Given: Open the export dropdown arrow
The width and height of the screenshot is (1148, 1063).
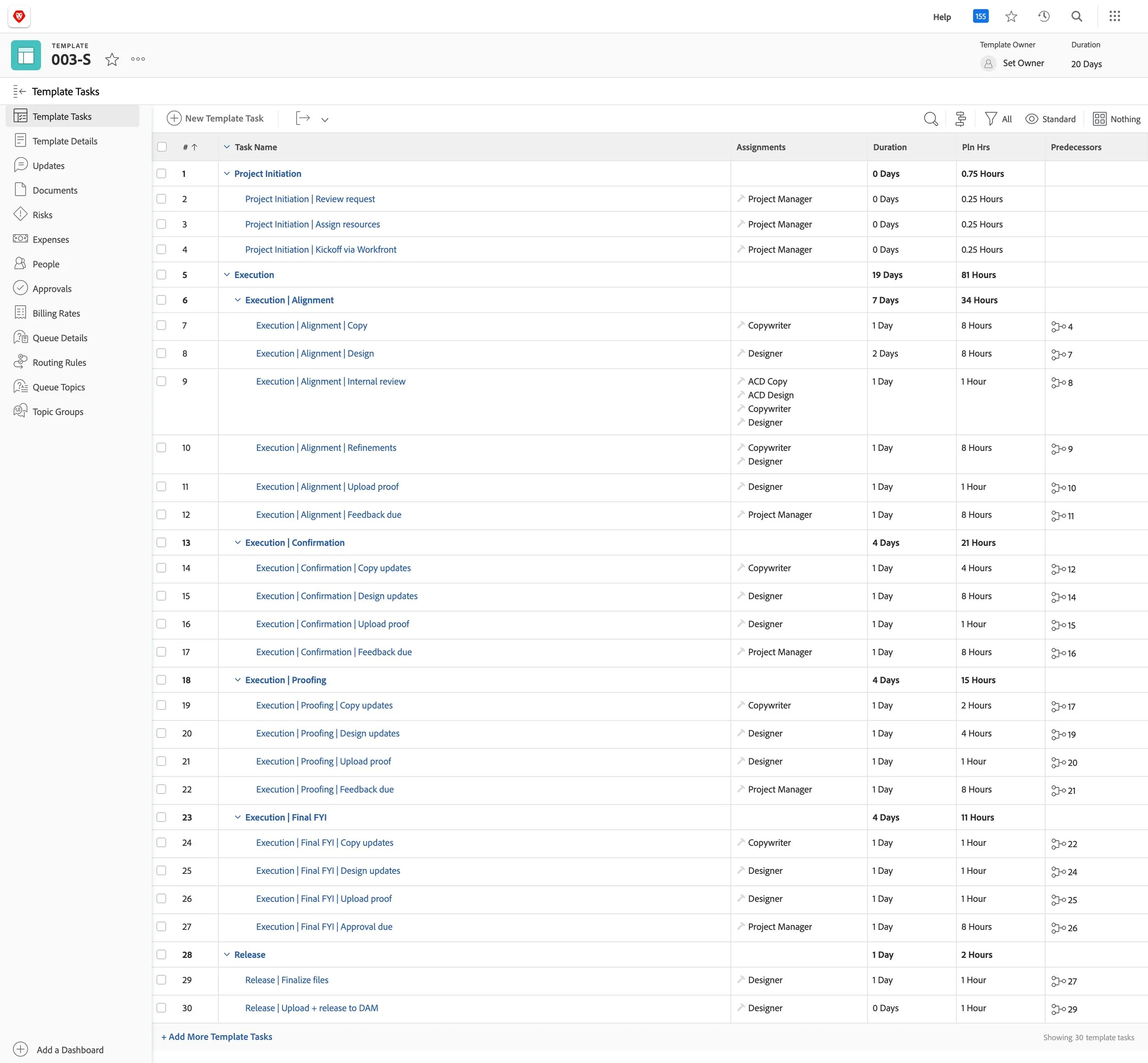Looking at the screenshot, I should 325,120.
